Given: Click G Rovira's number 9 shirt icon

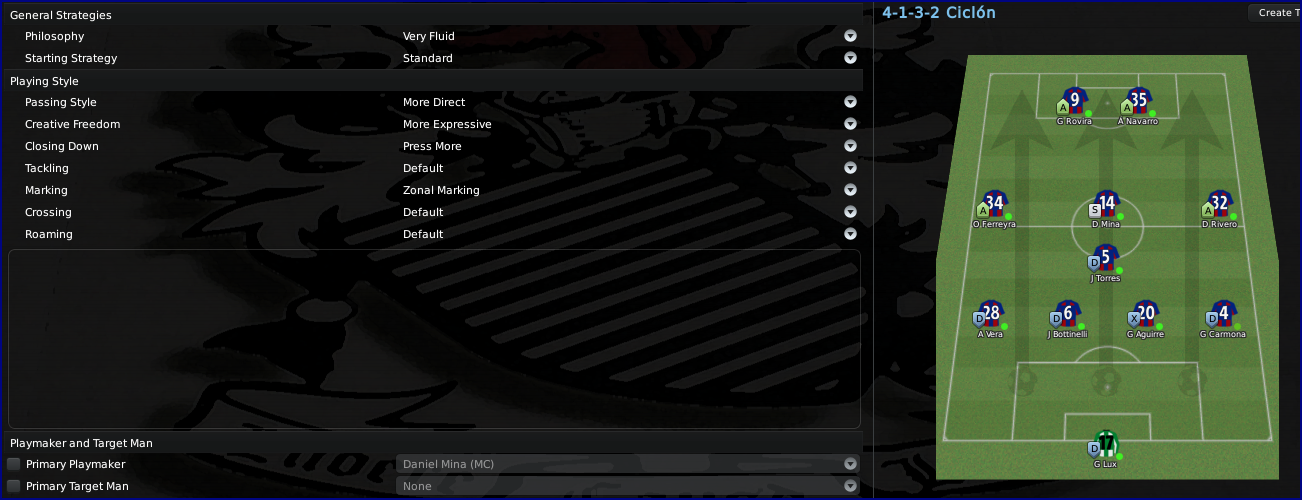Looking at the screenshot, I should click(1075, 101).
